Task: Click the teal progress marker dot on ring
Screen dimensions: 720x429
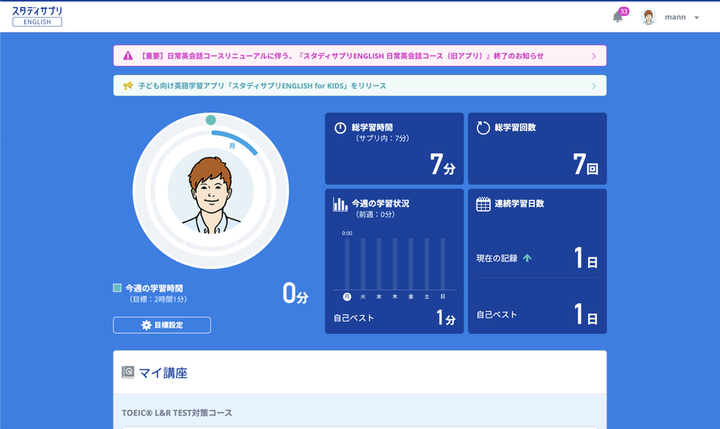Action: coord(211,120)
